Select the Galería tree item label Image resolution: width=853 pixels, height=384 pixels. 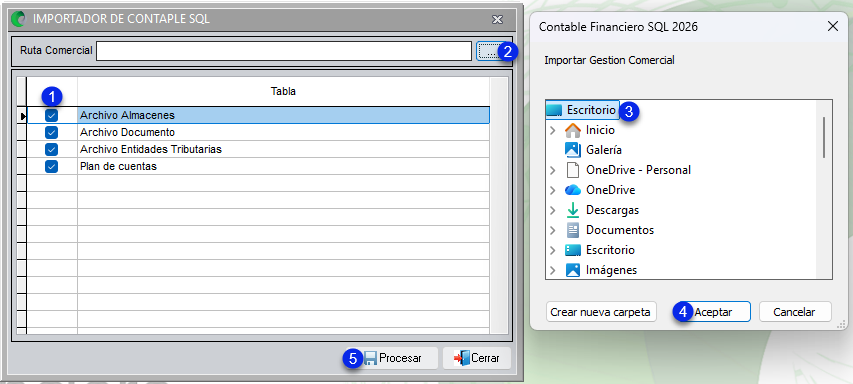pyautogui.click(x=604, y=150)
